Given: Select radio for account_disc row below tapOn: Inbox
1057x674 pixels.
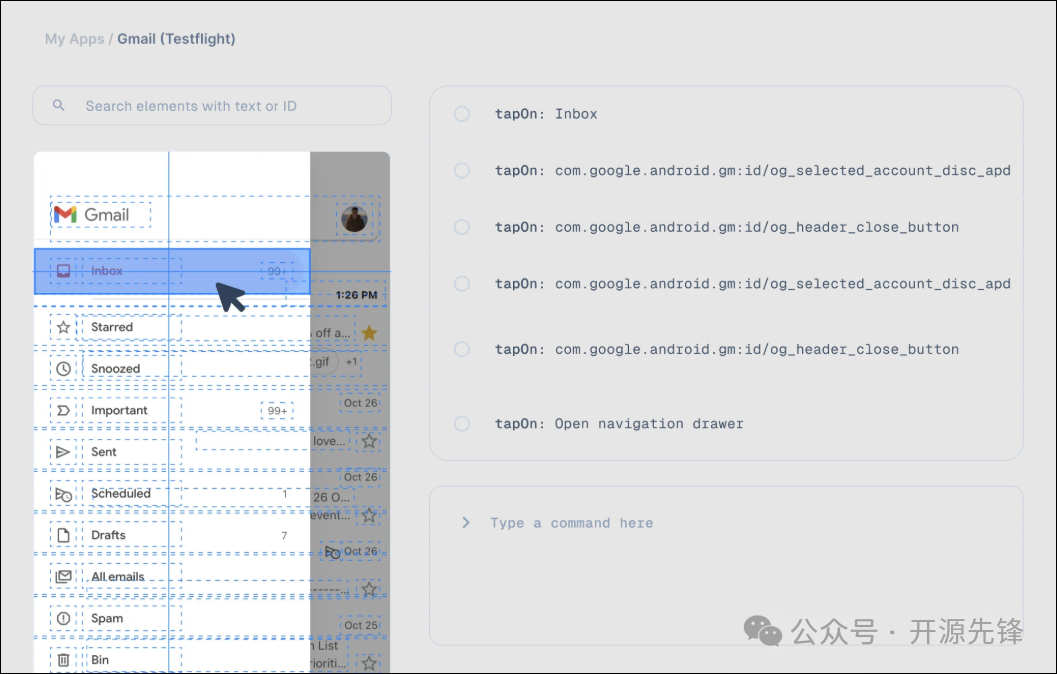Looking at the screenshot, I should [x=462, y=170].
